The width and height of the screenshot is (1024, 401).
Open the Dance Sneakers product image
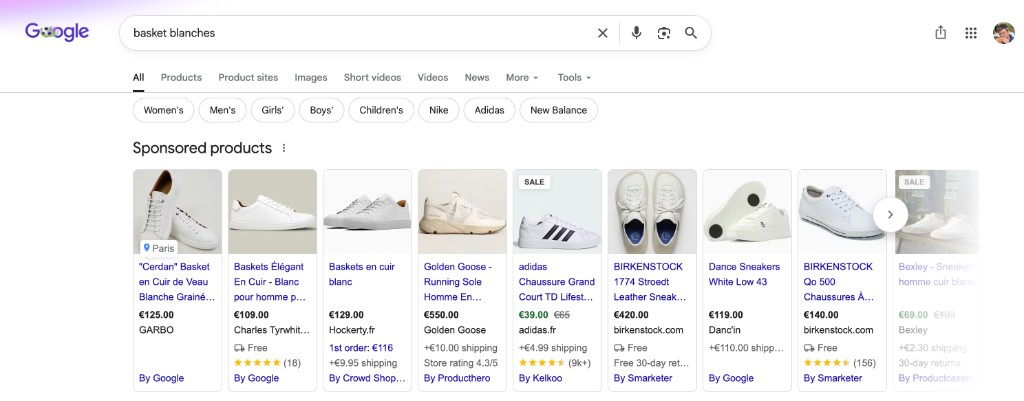pos(747,212)
